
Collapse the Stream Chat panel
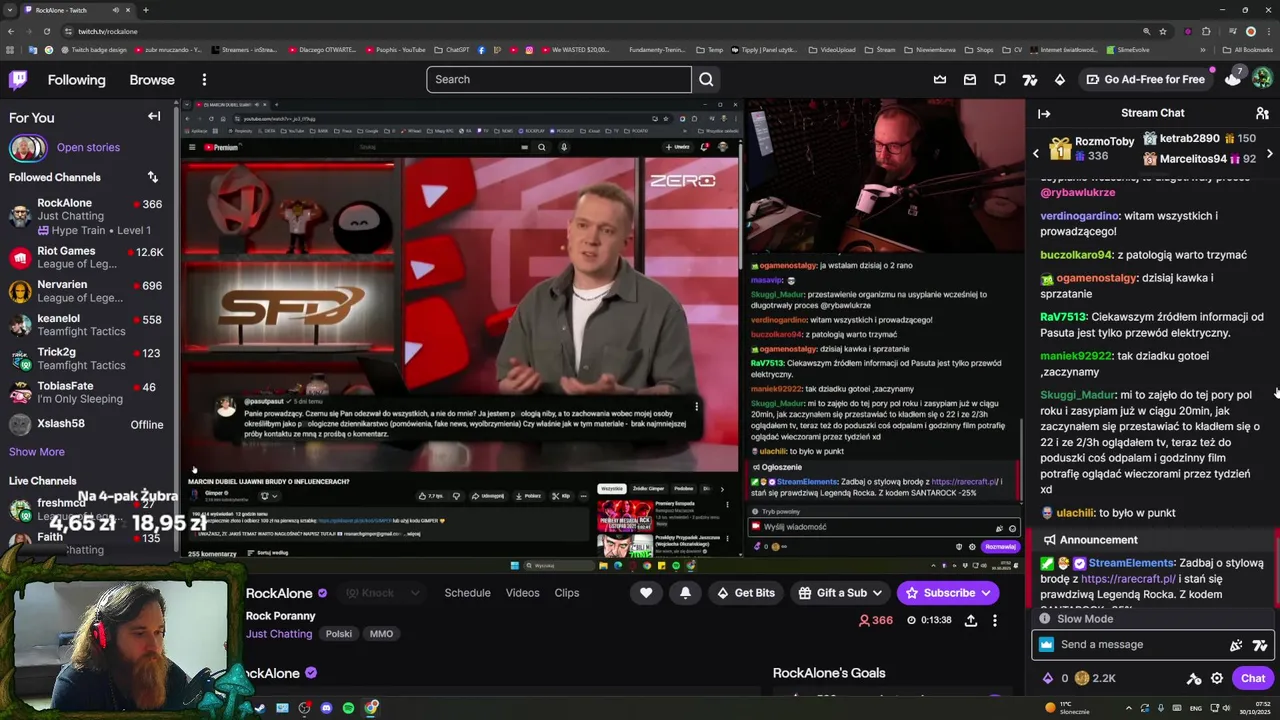tap(1044, 114)
